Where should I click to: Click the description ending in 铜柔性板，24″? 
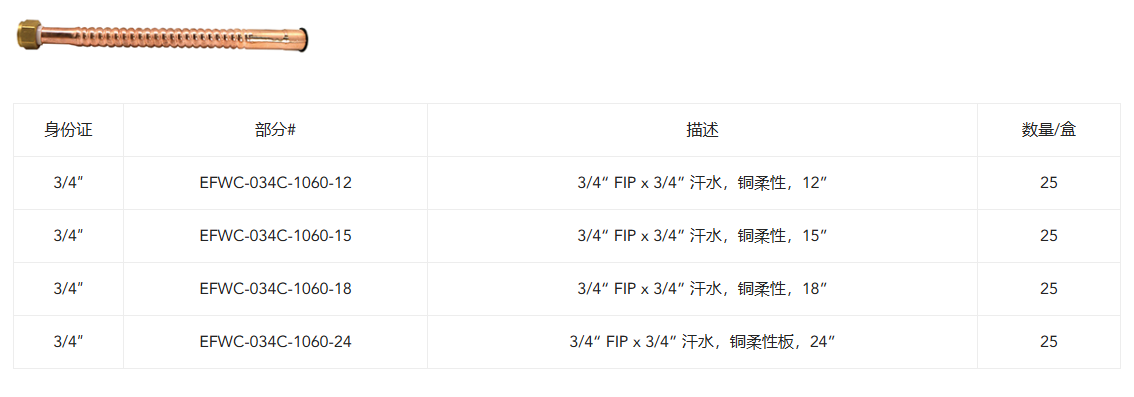(702, 341)
